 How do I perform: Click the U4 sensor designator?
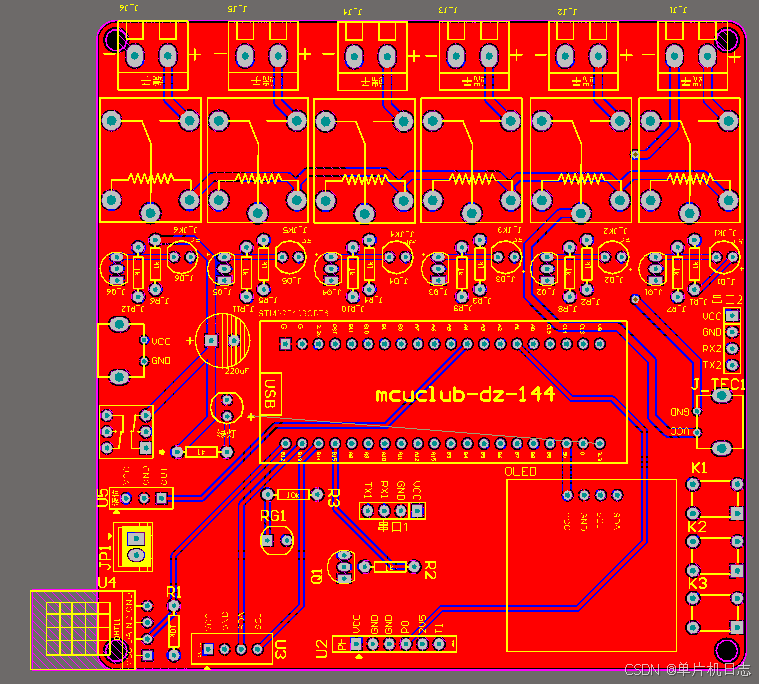click(107, 582)
